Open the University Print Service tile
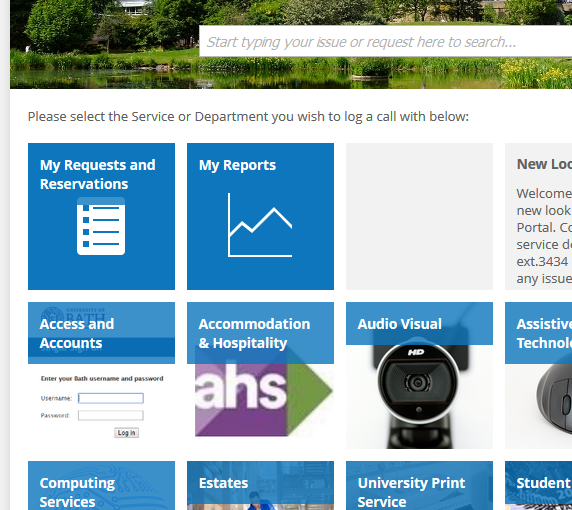 (x=420, y=486)
